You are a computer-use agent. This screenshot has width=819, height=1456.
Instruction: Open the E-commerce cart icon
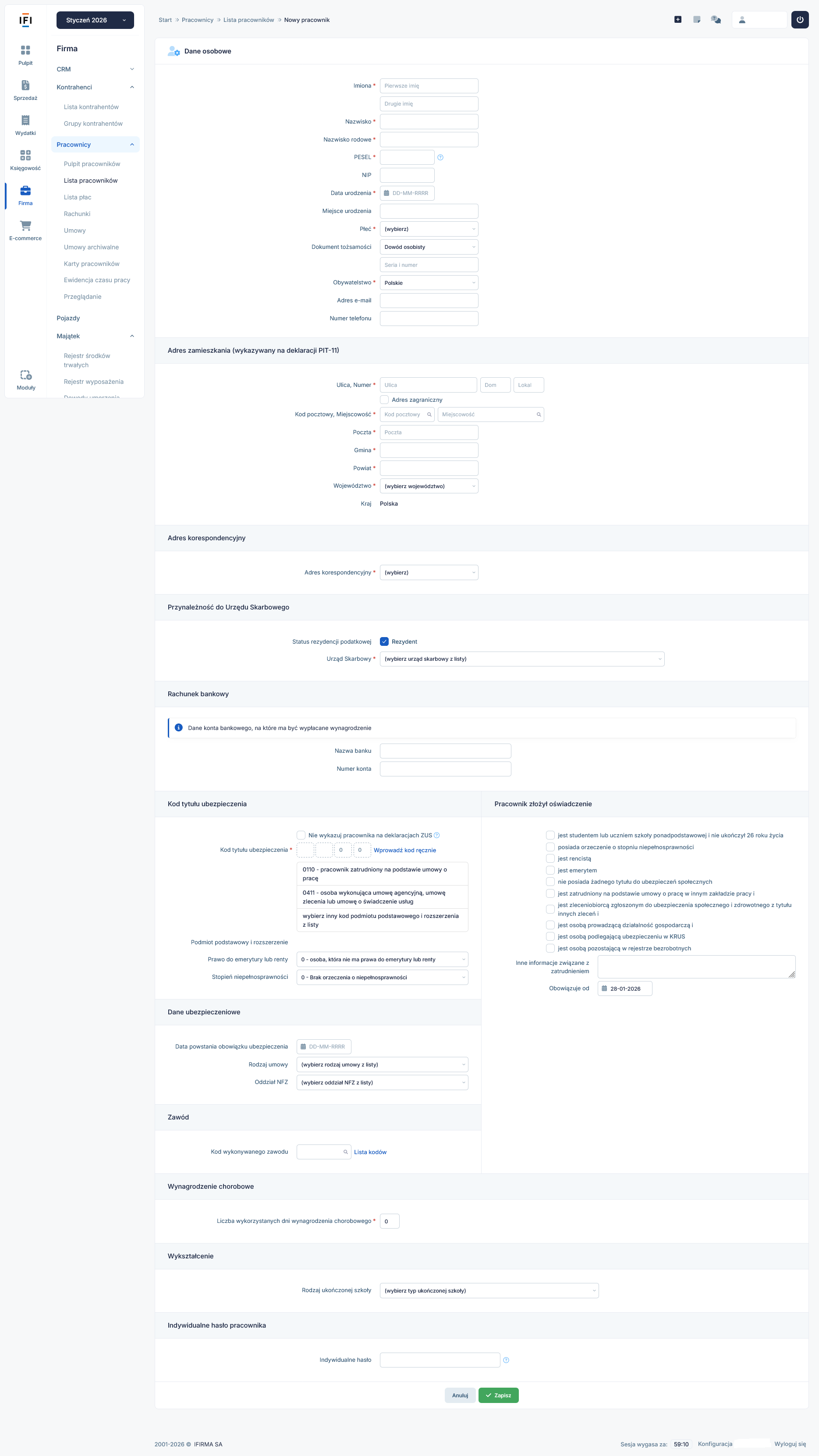pos(25,226)
